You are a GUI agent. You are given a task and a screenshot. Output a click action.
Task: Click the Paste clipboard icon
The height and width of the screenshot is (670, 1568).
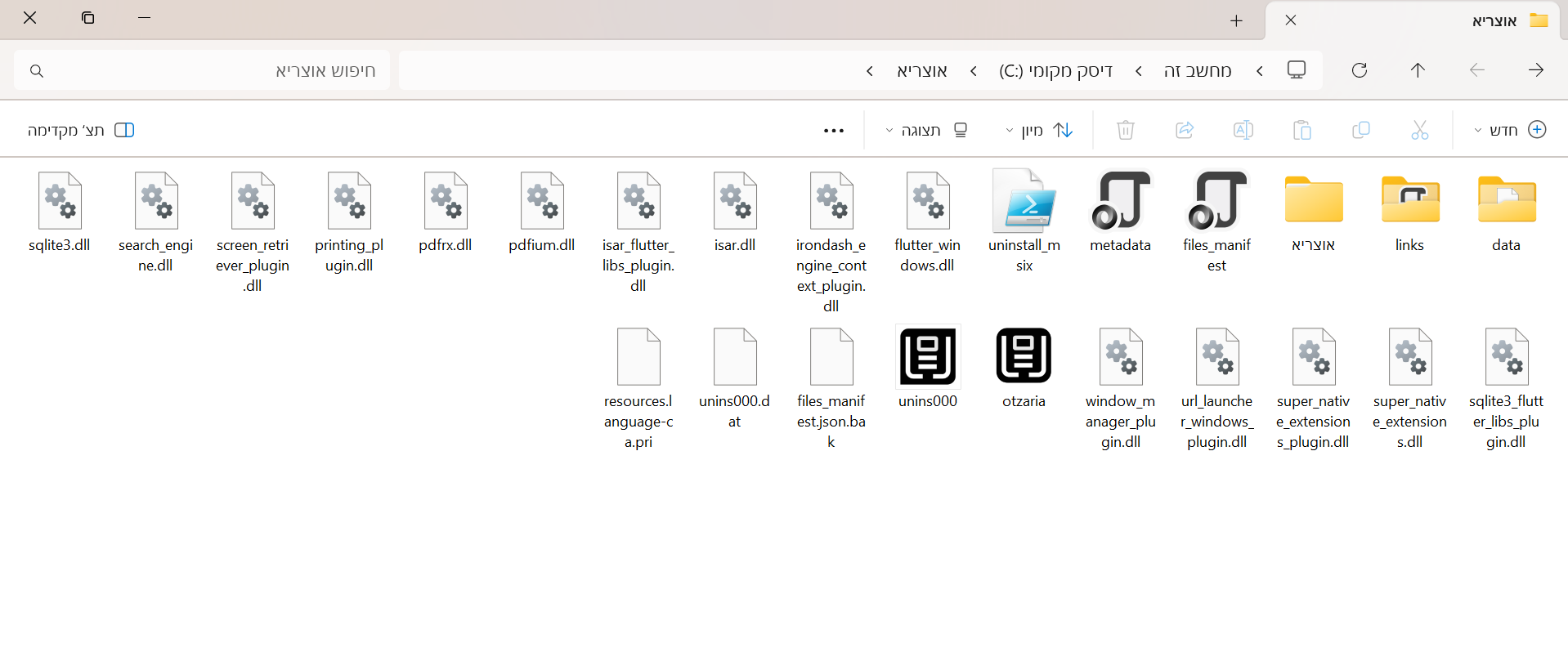pyautogui.click(x=1301, y=130)
